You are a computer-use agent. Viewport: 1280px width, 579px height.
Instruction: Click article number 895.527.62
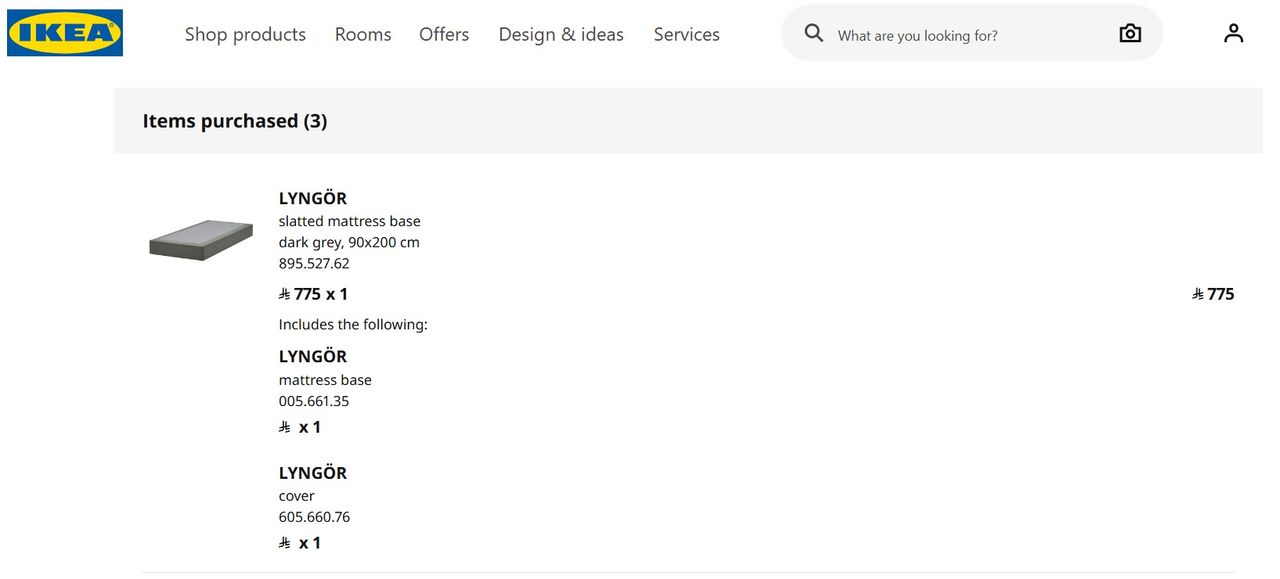pyautogui.click(x=314, y=264)
